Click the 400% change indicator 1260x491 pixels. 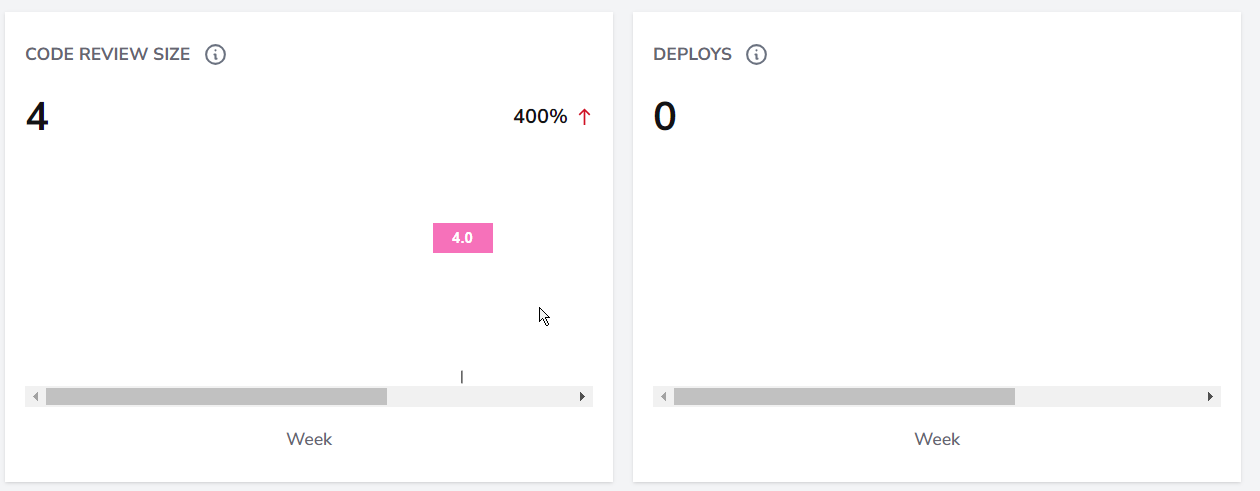click(x=540, y=117)
